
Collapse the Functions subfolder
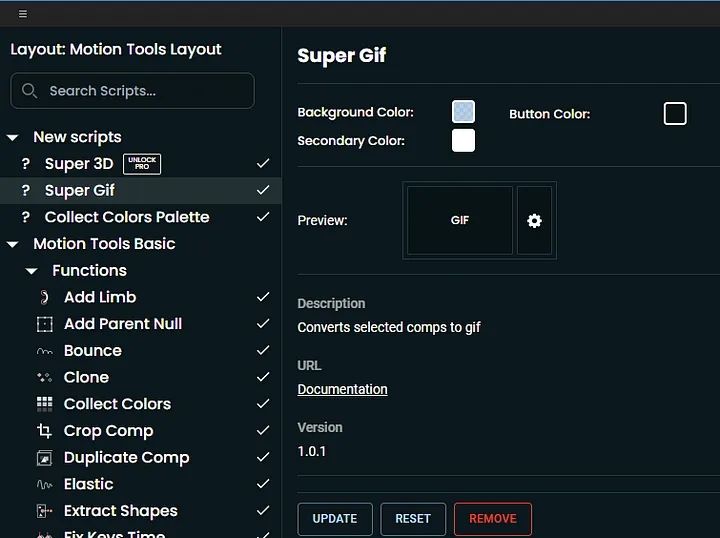32,271
